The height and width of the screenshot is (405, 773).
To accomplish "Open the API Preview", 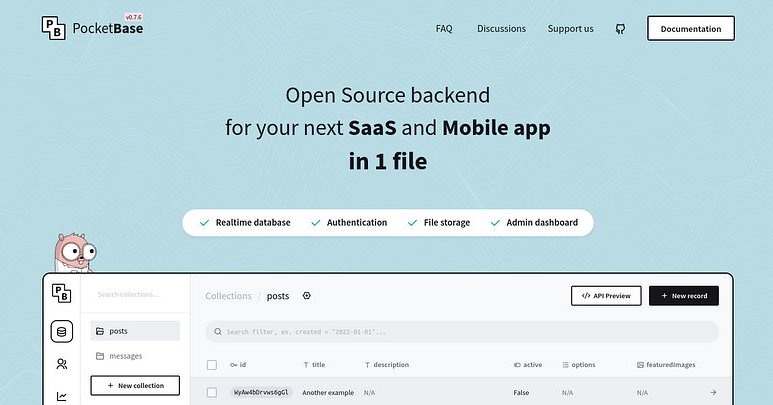I will tap(606, 296).
